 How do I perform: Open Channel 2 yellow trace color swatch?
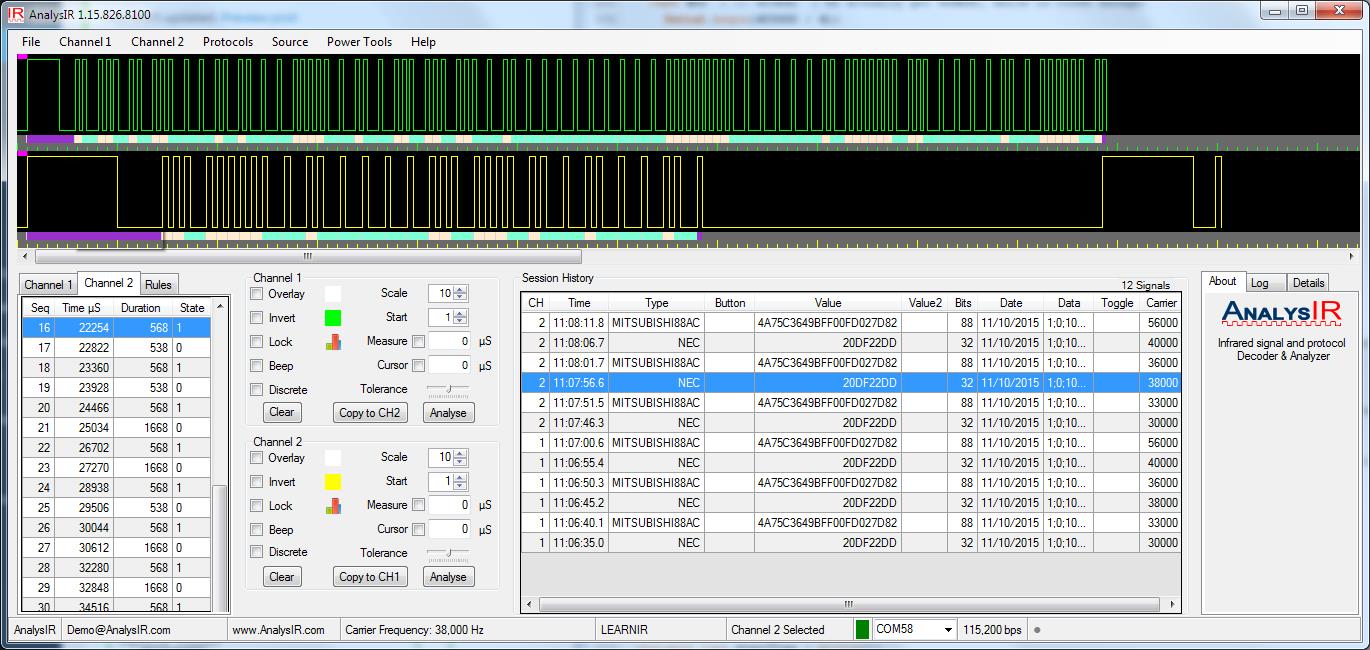(333, 482)
